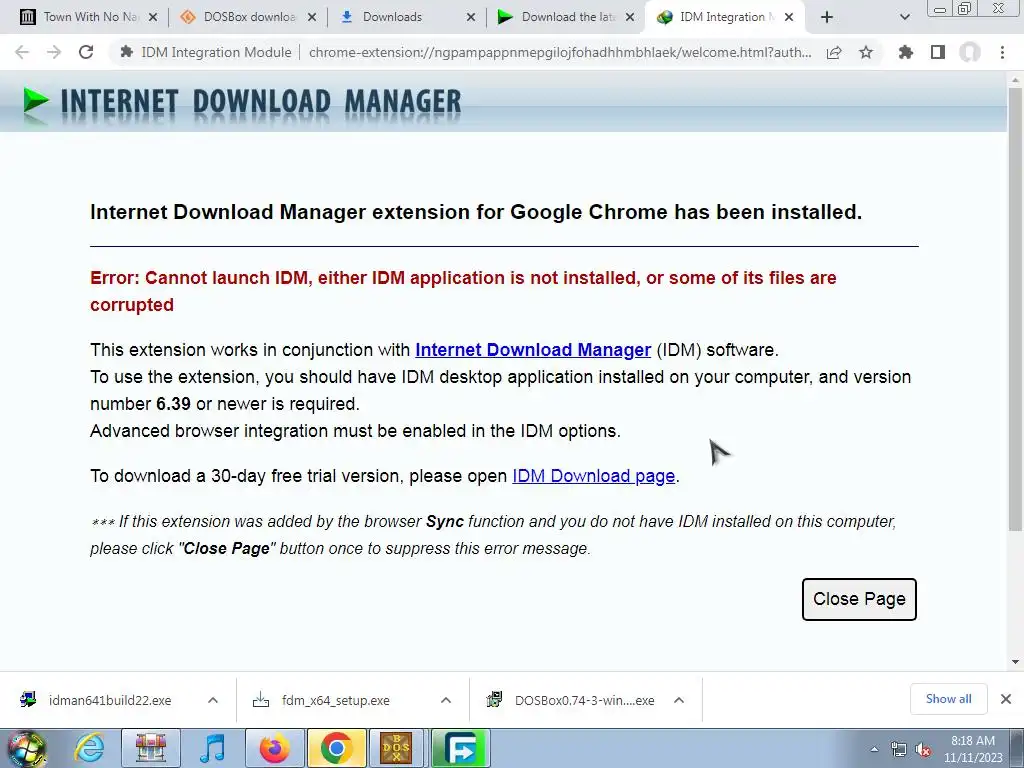Open the tab search dropdown arrow
Image resolution: width=1024 pixels, height=768 pixels.
[x=904, y=18]
